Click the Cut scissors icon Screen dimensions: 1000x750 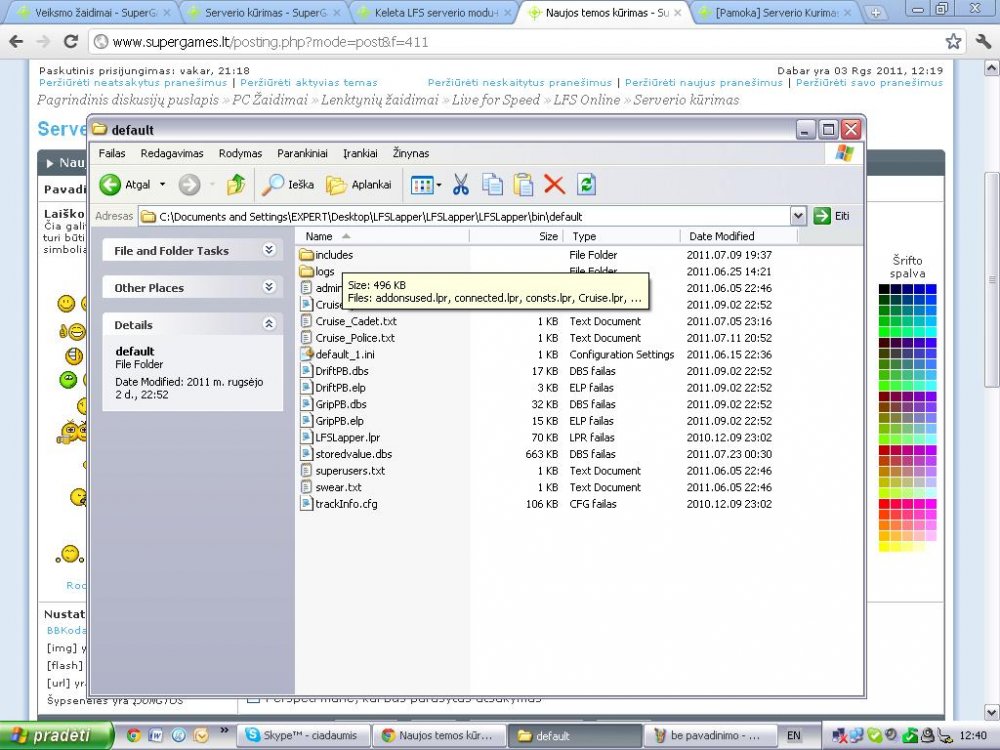[460, 185]
